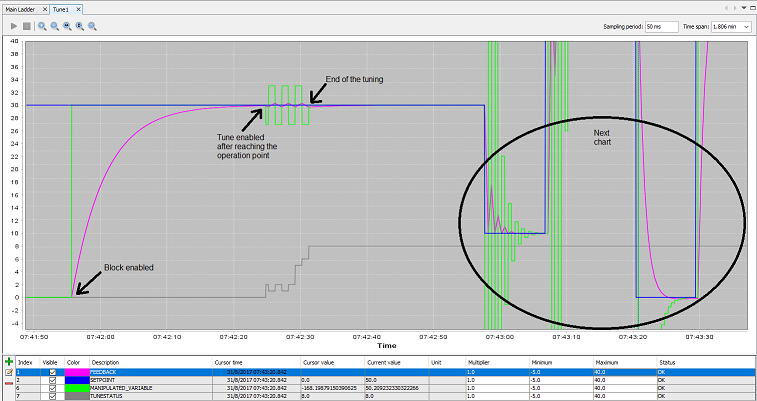
Task: Click the Unit column header
Action: [x=447, y=362]
